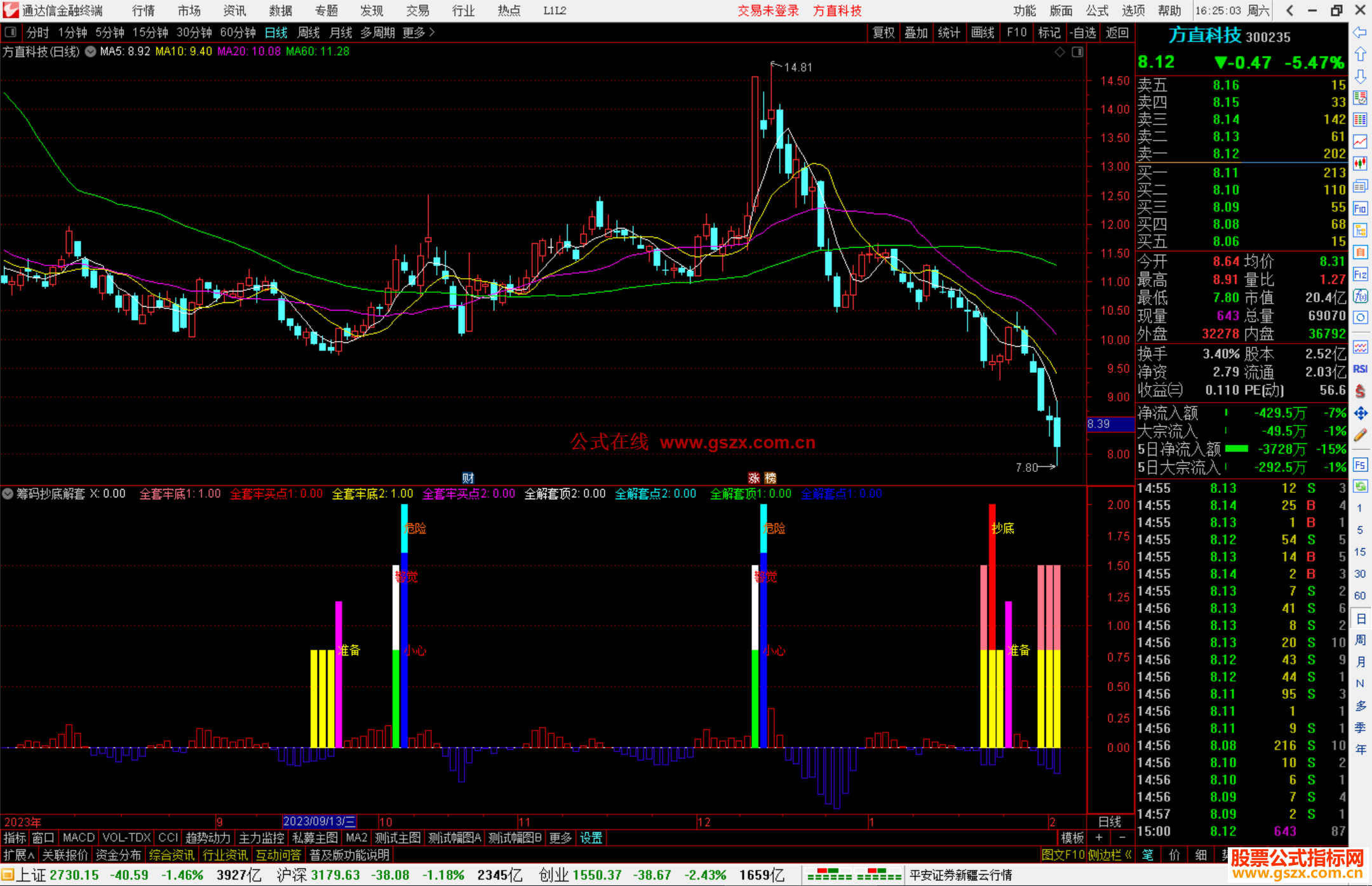1372x886 pixels.
Task: Click the RSI indicator icon in sidebar
Action: point(1360,369)
